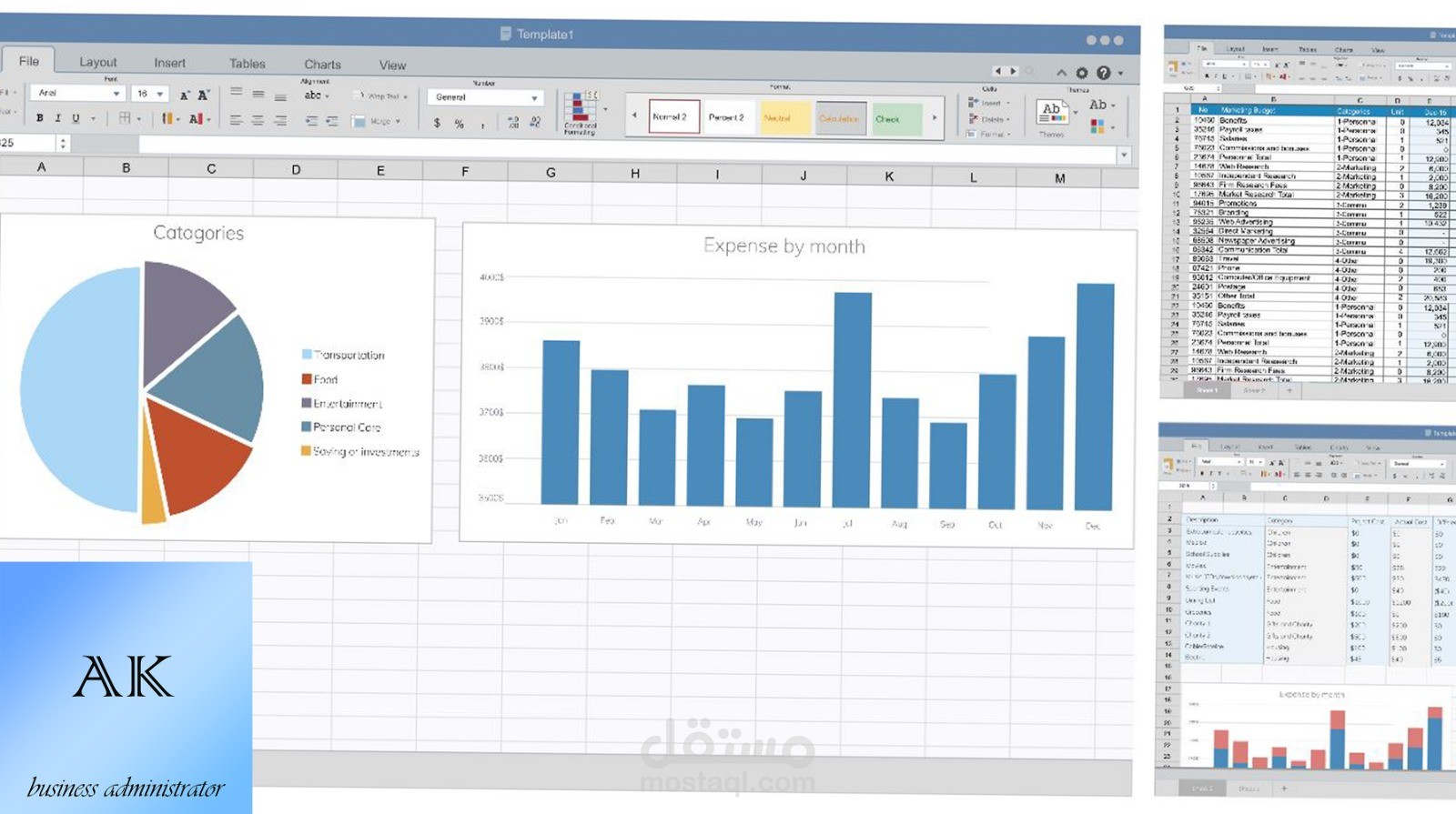Apply the fill color tool
Image resolution: width=1456 pixels, height=814 pixels.
(x=167, y=118)
